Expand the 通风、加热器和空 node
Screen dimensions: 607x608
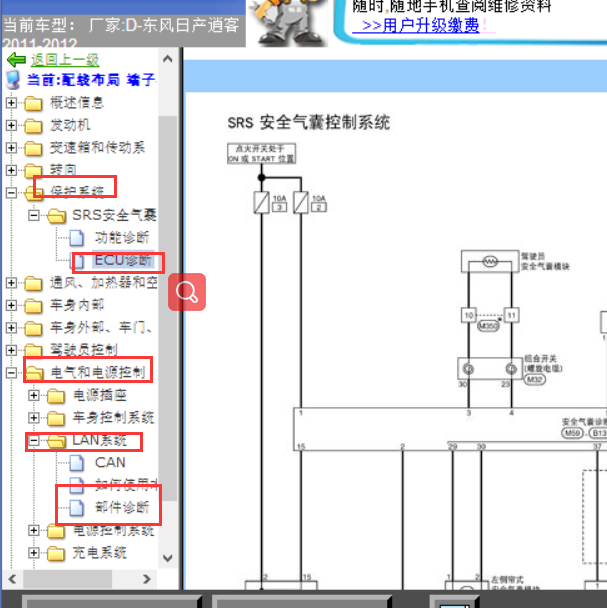(x=11, y=283)
